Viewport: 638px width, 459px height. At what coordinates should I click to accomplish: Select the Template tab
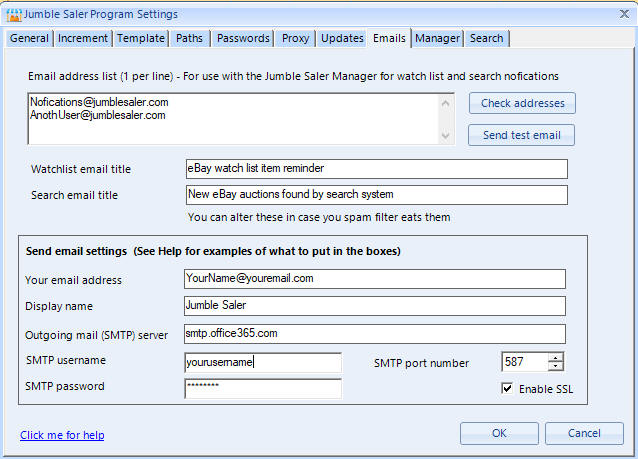(141, 38)
